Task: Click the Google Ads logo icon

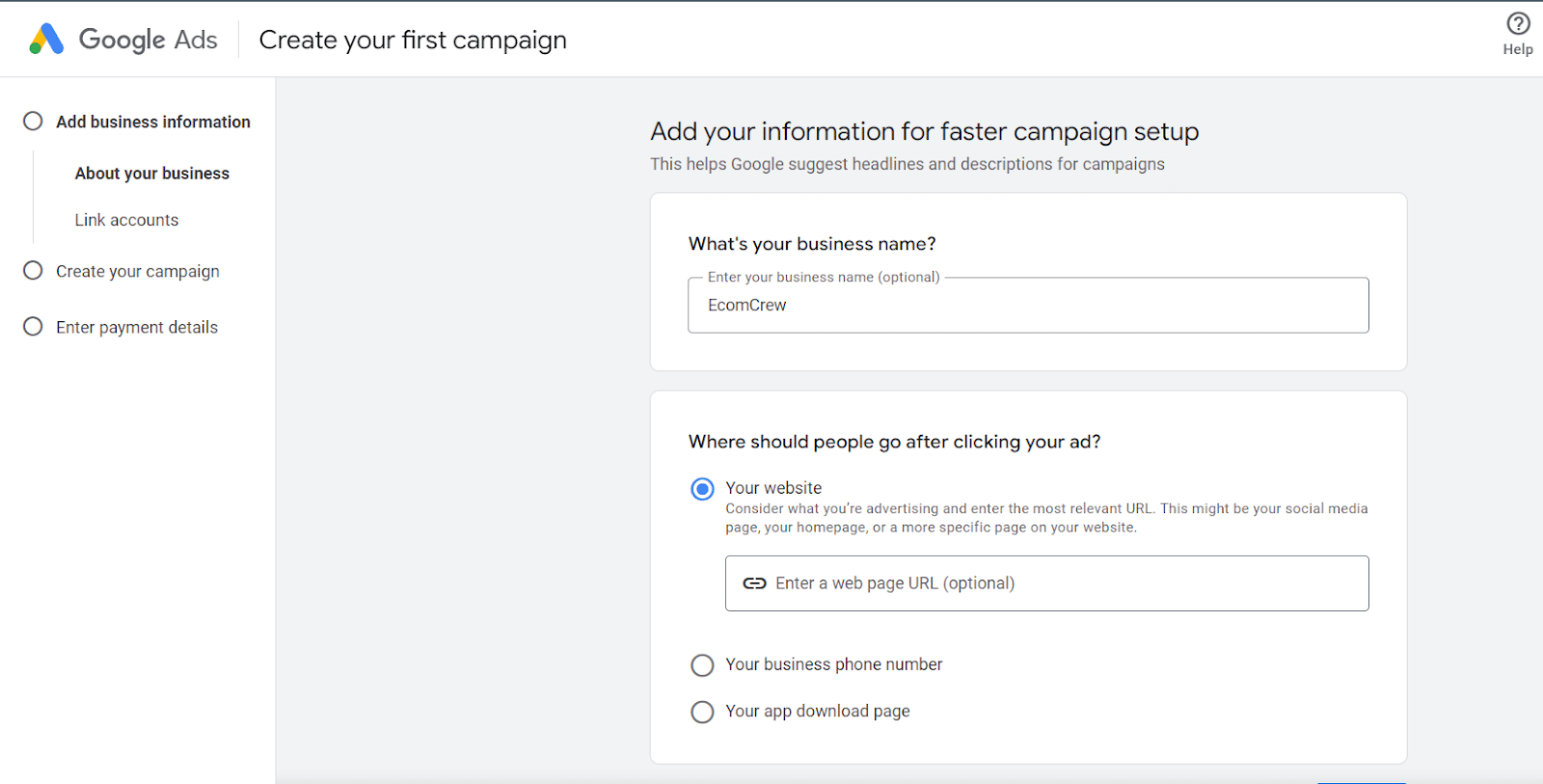Action: tap(46, 39)
